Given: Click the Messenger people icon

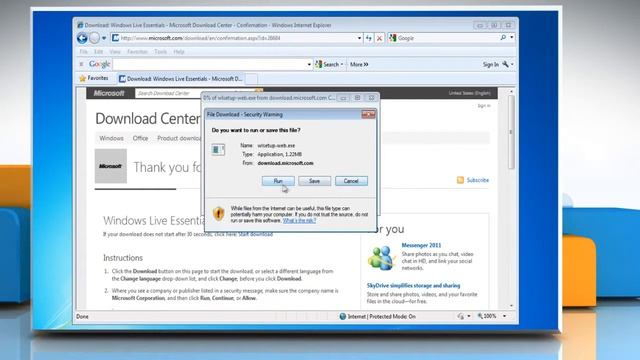Looking at the screenshot, I should 381,258.
